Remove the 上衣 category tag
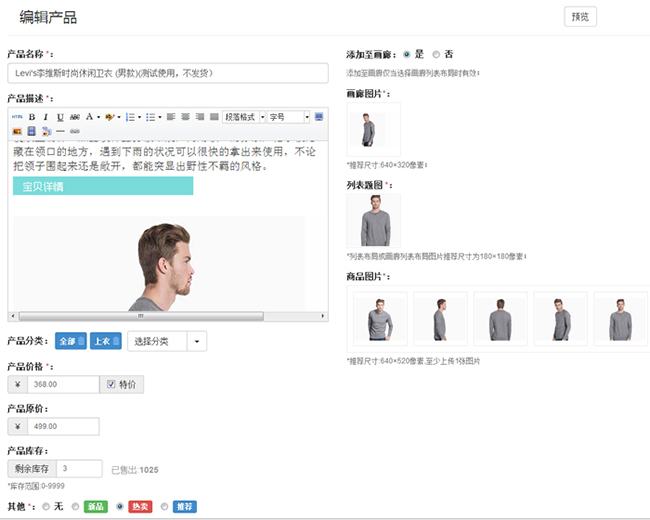 click(117, 342)
